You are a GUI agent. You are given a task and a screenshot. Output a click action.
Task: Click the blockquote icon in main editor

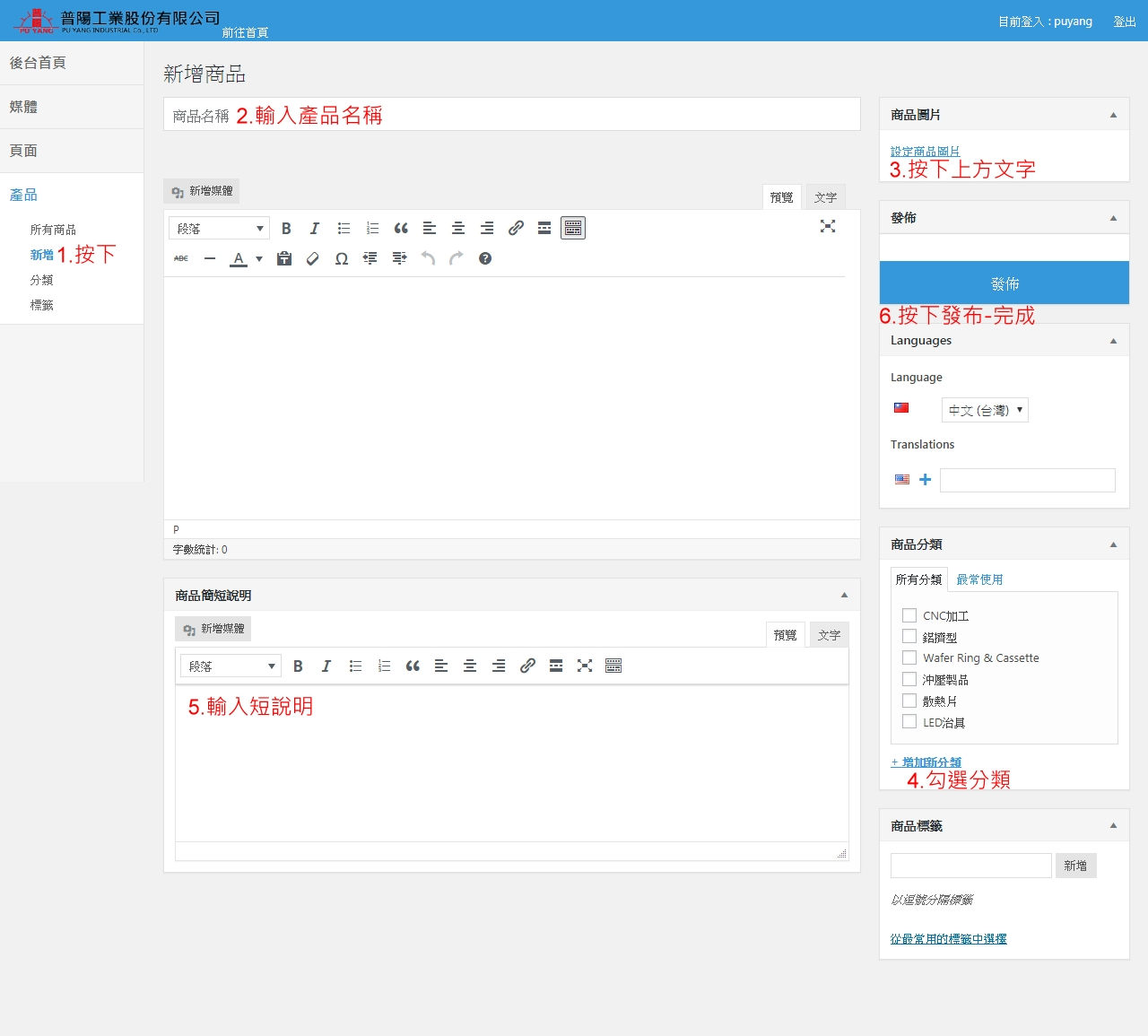coord(401,229)
